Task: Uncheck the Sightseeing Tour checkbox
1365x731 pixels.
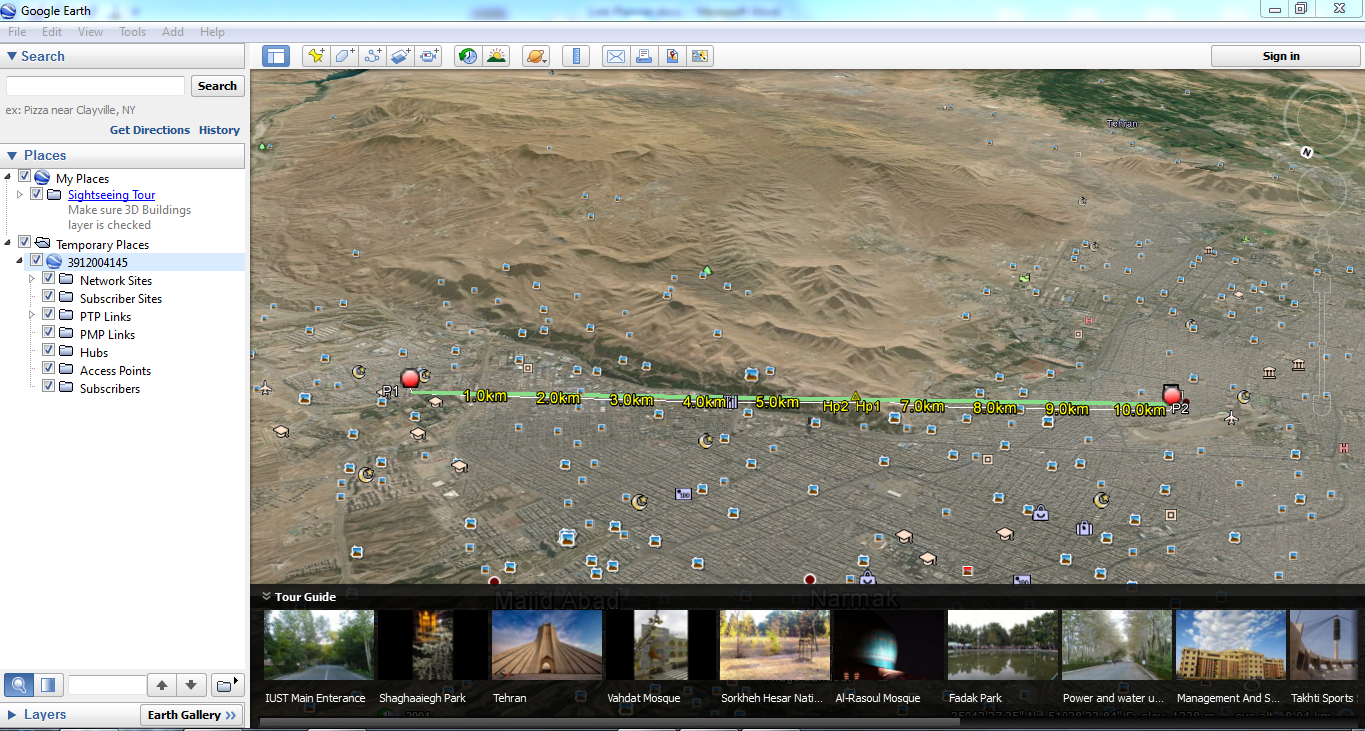Action: pyautogui.click(x=37, y=194)
